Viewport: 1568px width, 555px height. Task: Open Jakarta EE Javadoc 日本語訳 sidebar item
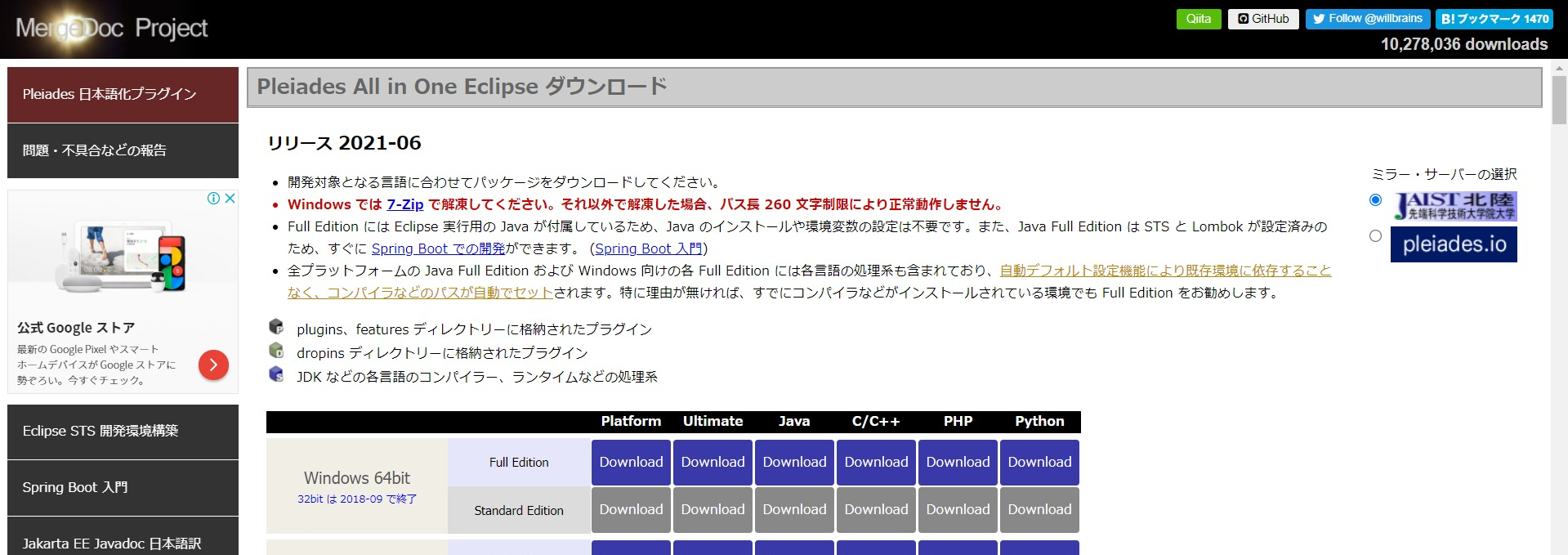click(123, 537)
